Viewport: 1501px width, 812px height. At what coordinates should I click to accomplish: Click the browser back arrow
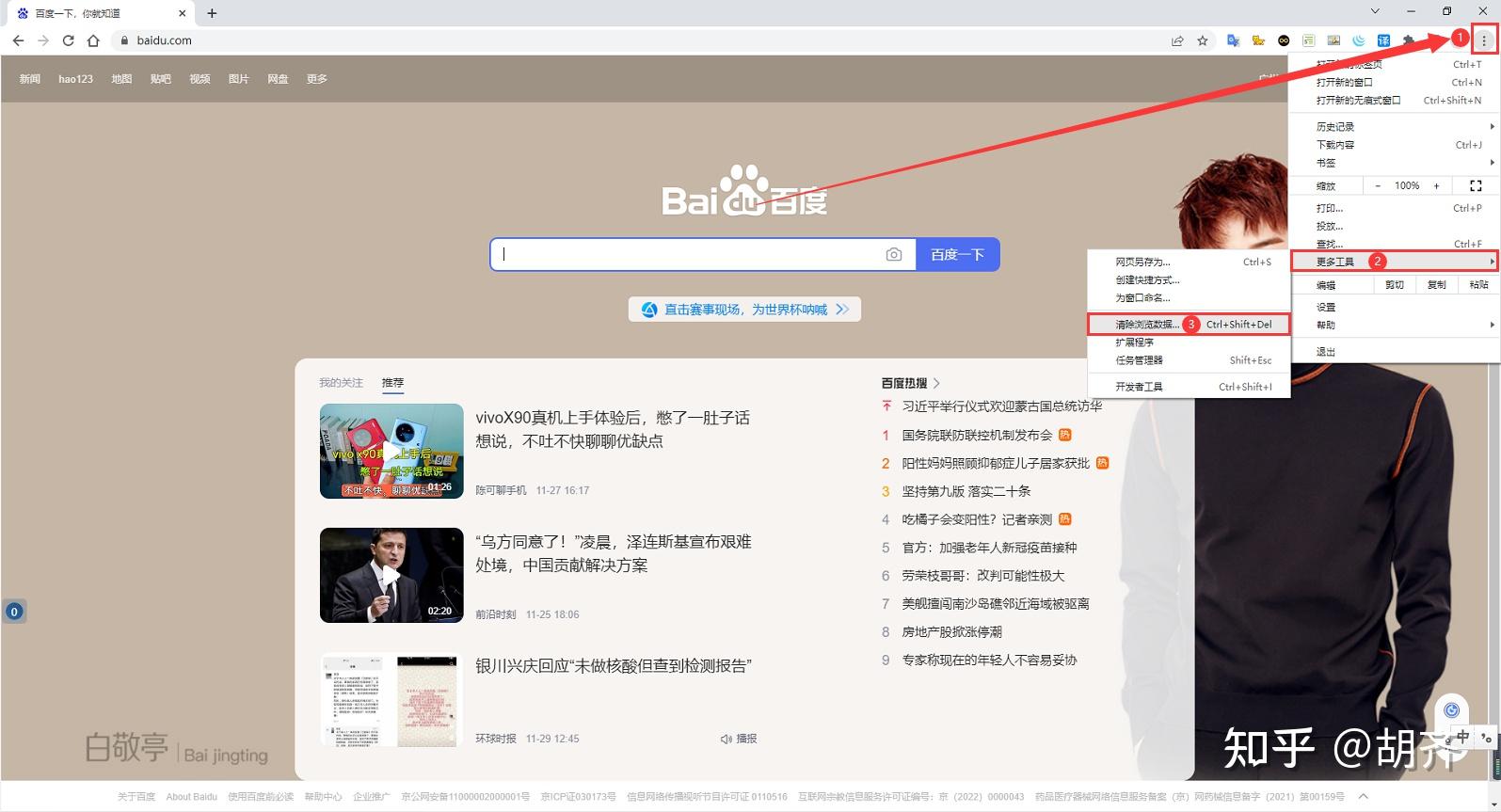pyautogui.click(x=18, y=40)
